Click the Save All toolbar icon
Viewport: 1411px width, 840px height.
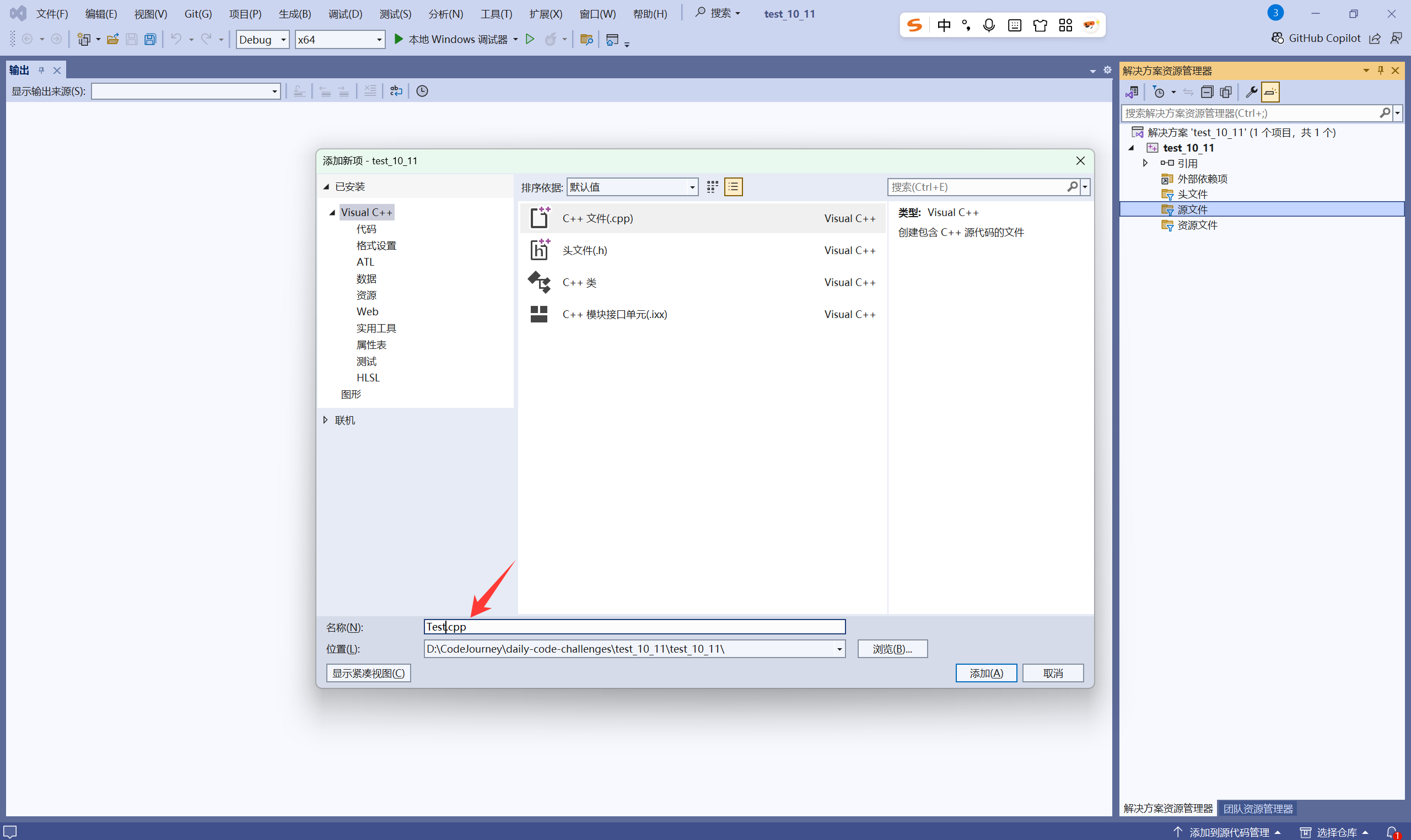point(150,39)
